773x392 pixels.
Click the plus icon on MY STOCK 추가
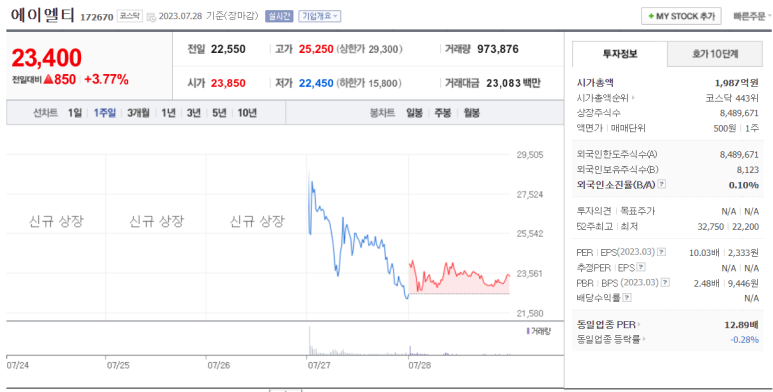point(651,16)
